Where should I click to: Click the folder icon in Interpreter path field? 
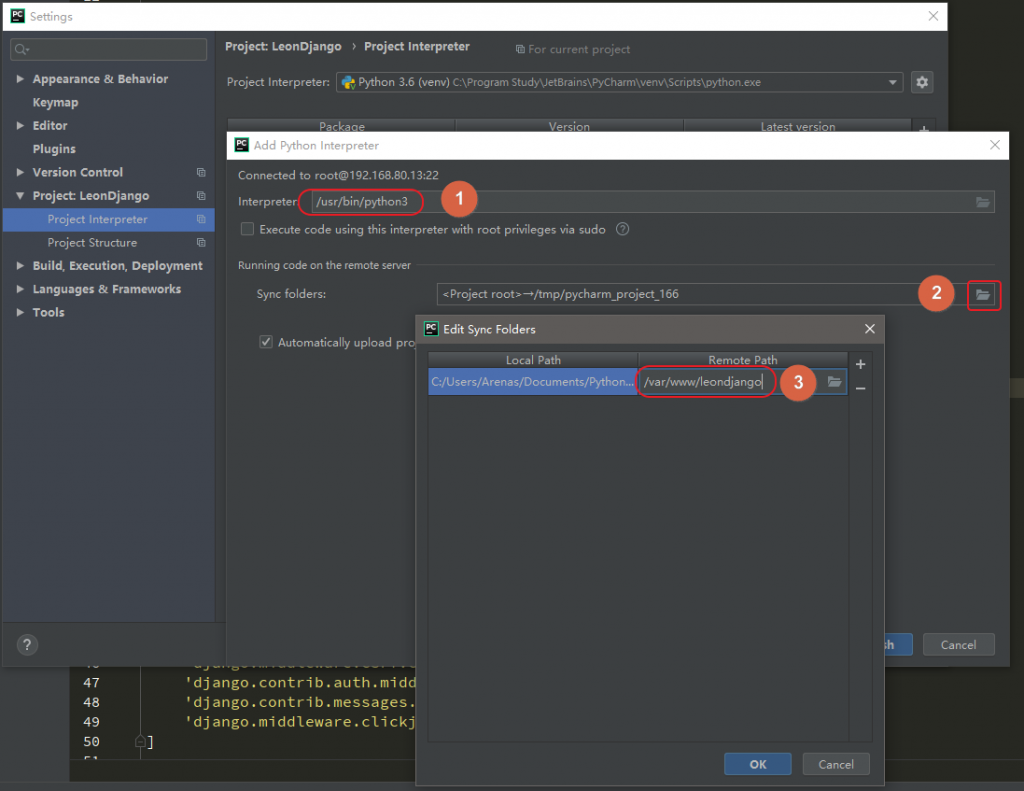983,202
